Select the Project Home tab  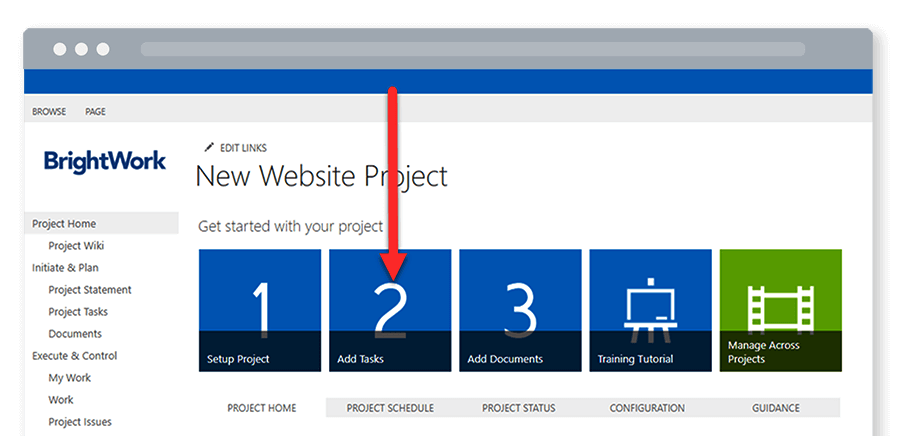[260, 408]
